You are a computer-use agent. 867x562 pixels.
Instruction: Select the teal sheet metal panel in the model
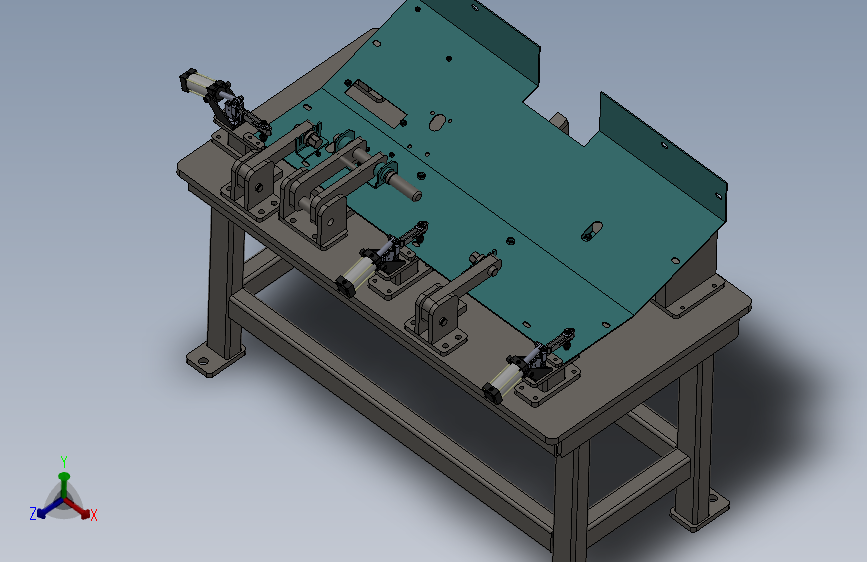(498, 183)
